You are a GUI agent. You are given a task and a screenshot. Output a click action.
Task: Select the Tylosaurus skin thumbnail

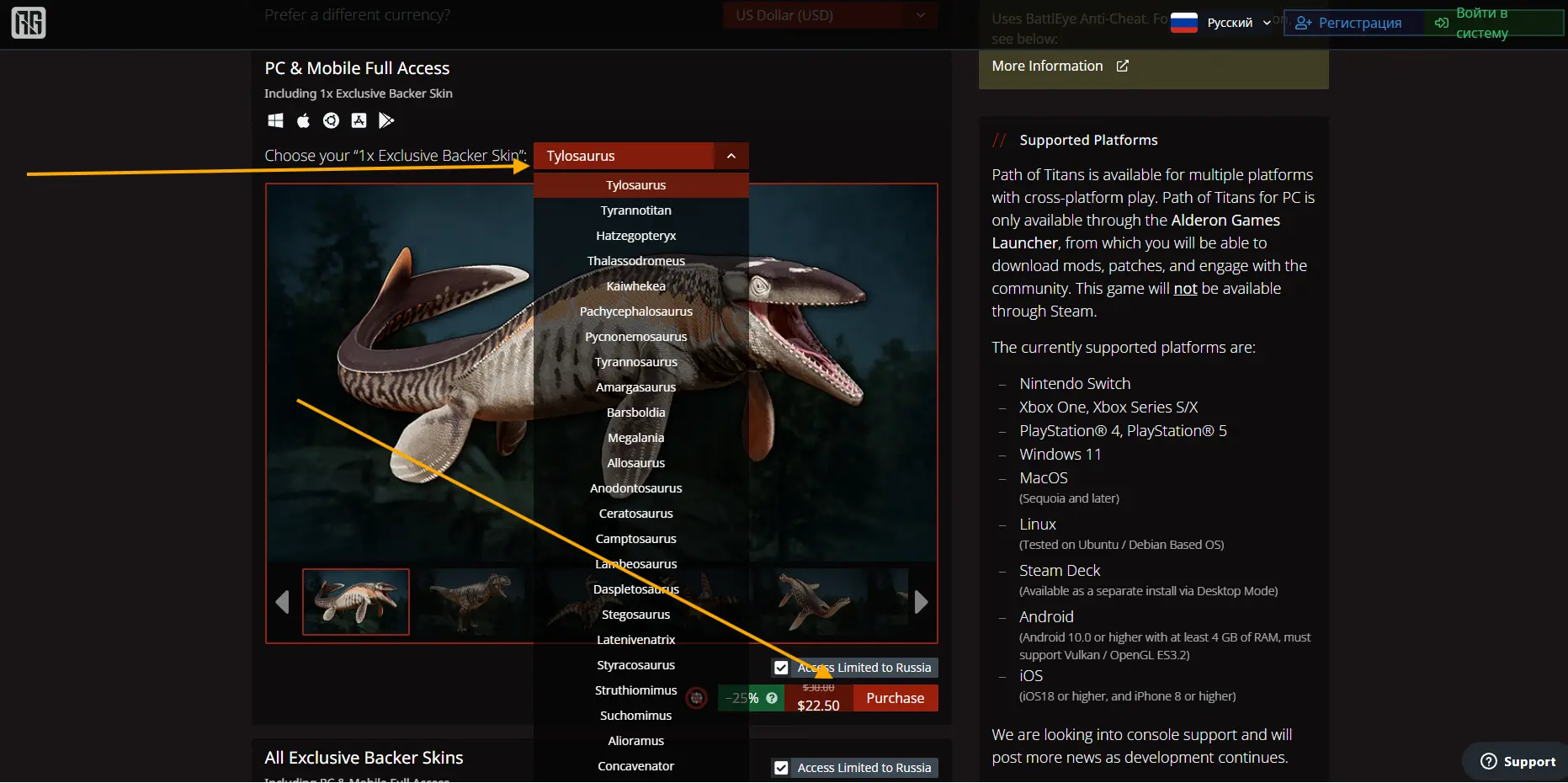click(356, 602)
